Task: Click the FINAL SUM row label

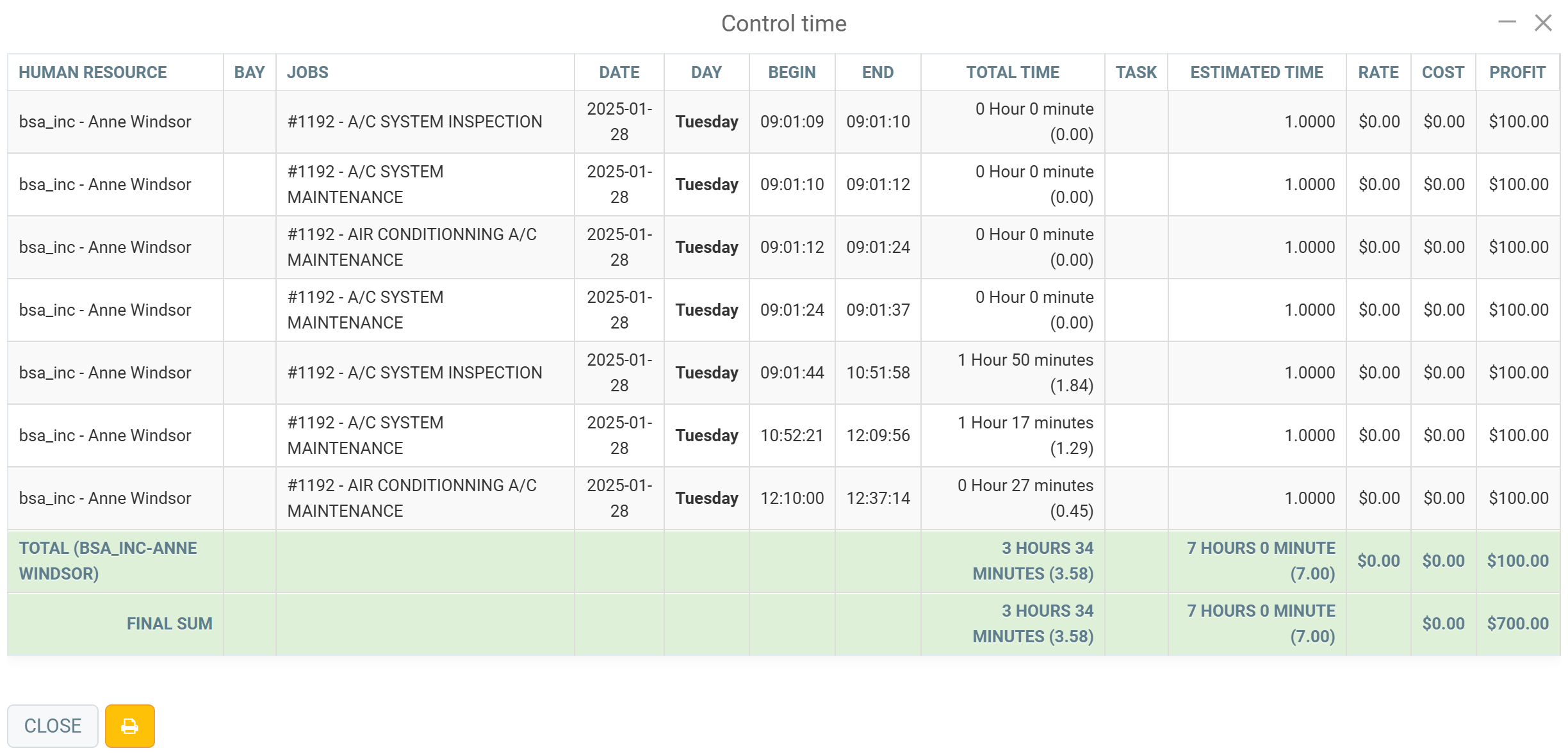Action: coord(169,624)
